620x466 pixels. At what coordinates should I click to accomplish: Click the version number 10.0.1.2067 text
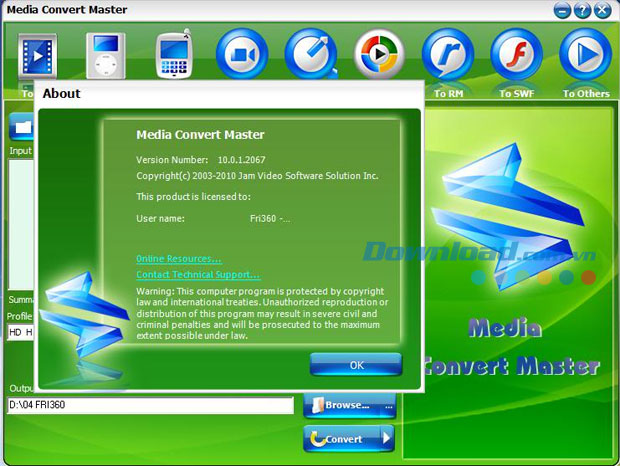coord(242,160)
